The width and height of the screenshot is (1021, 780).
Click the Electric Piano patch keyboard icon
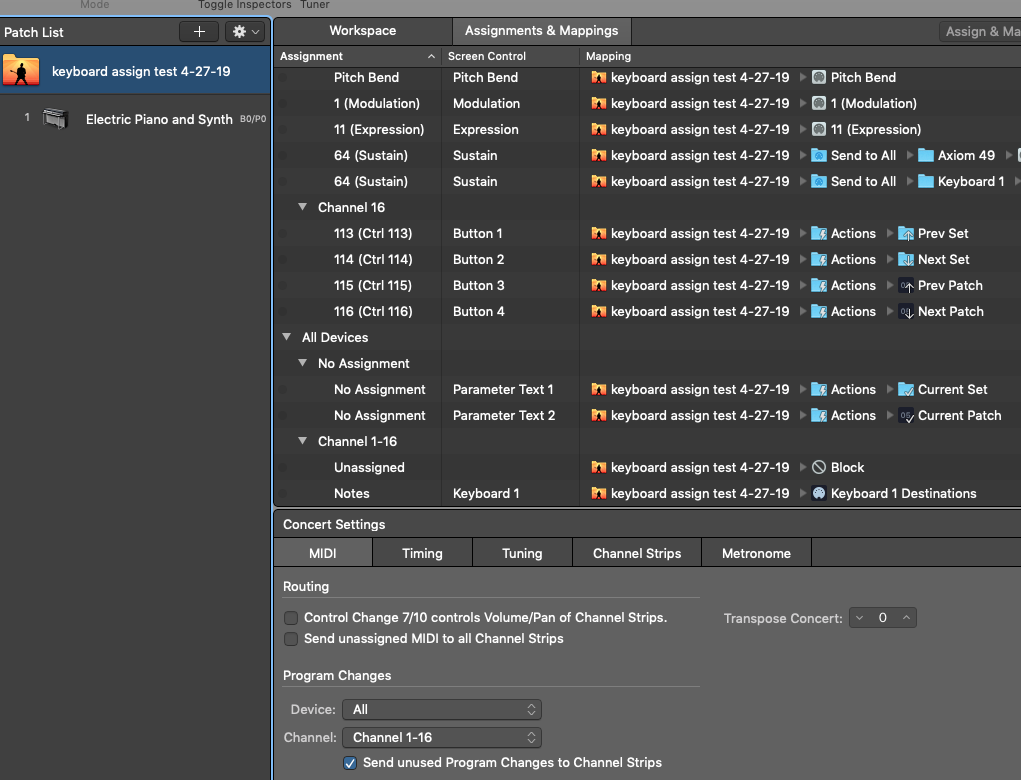pos(55,119)
